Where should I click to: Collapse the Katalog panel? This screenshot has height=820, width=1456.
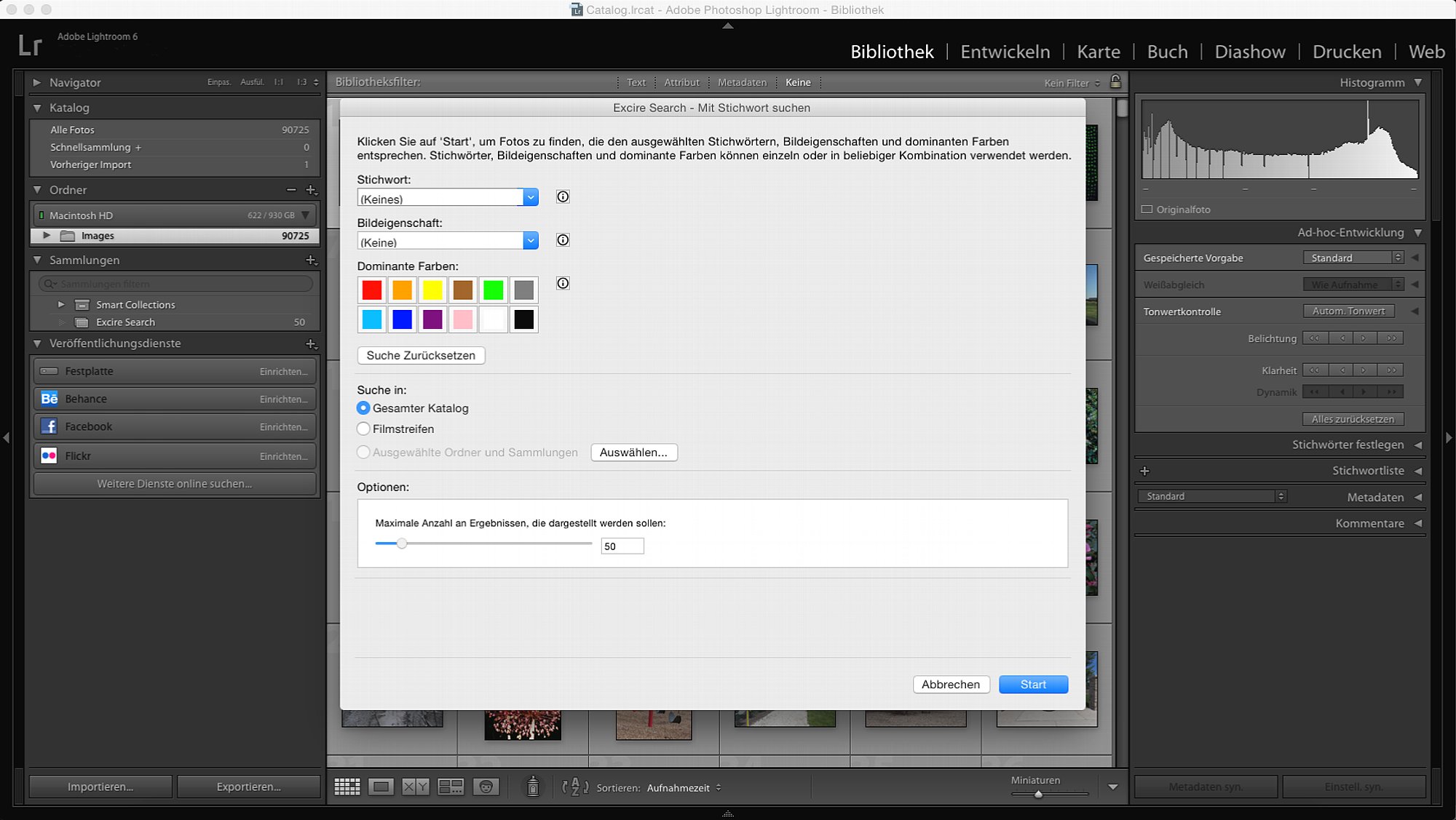[36, 108]
